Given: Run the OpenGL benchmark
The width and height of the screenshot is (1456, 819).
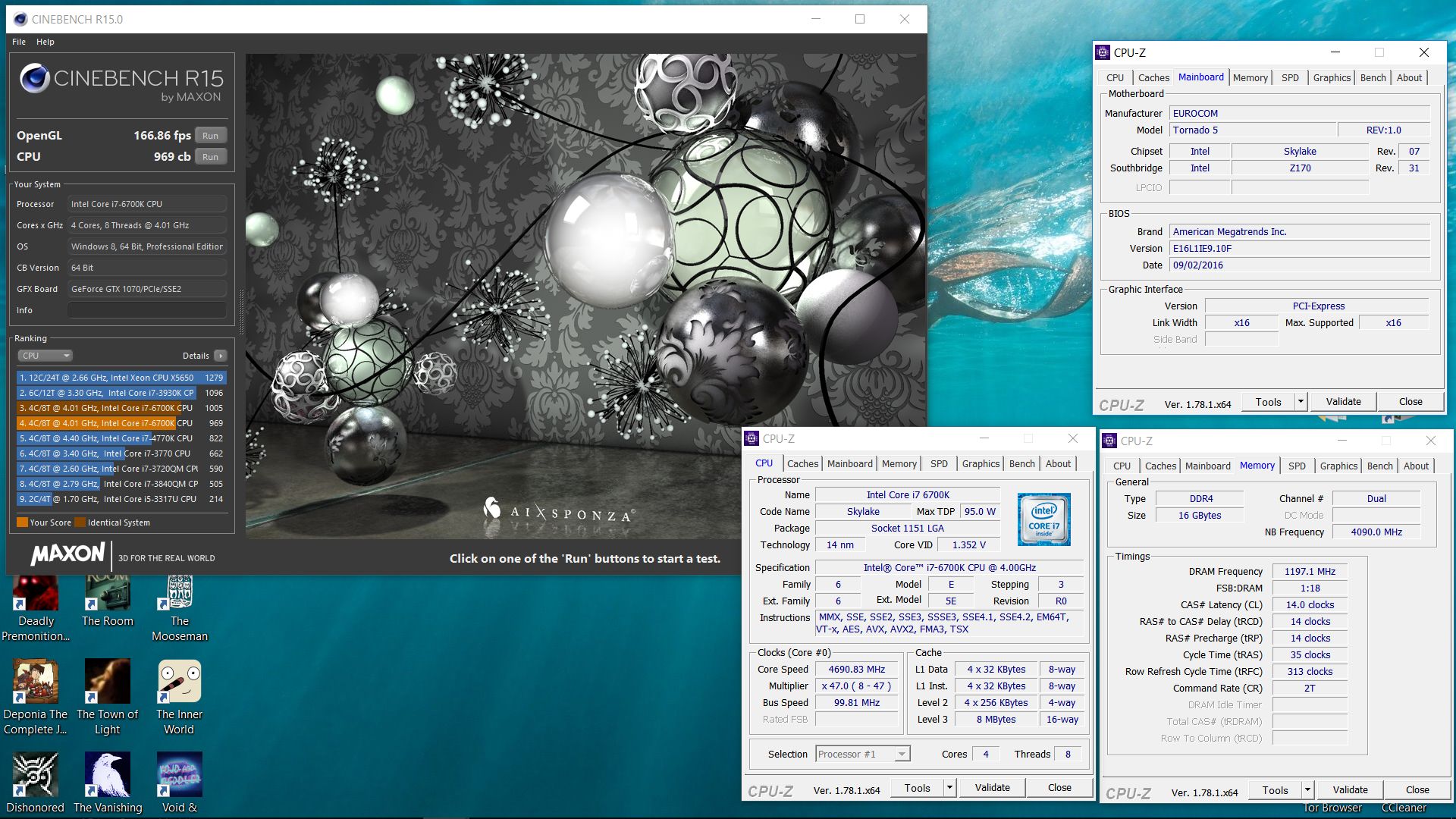Looking at the screenshot, I should tap(210, 136).
